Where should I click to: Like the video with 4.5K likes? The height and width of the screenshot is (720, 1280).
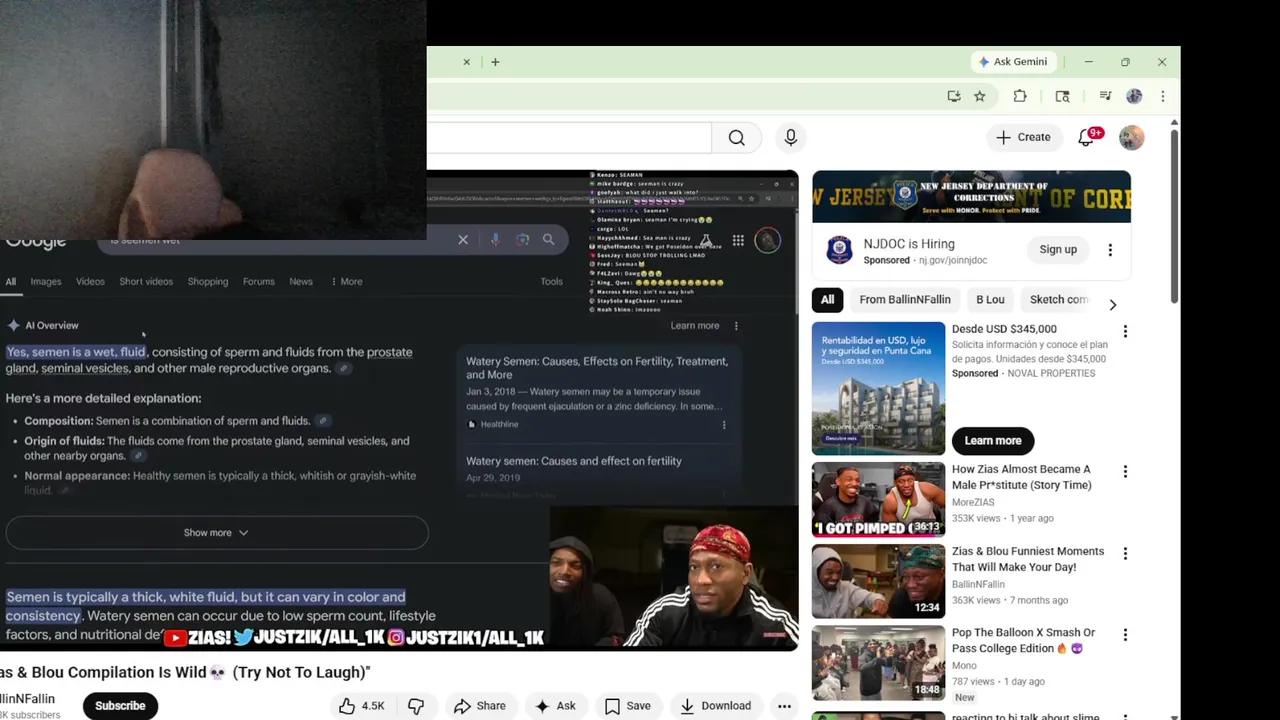(x=363, y=706)
